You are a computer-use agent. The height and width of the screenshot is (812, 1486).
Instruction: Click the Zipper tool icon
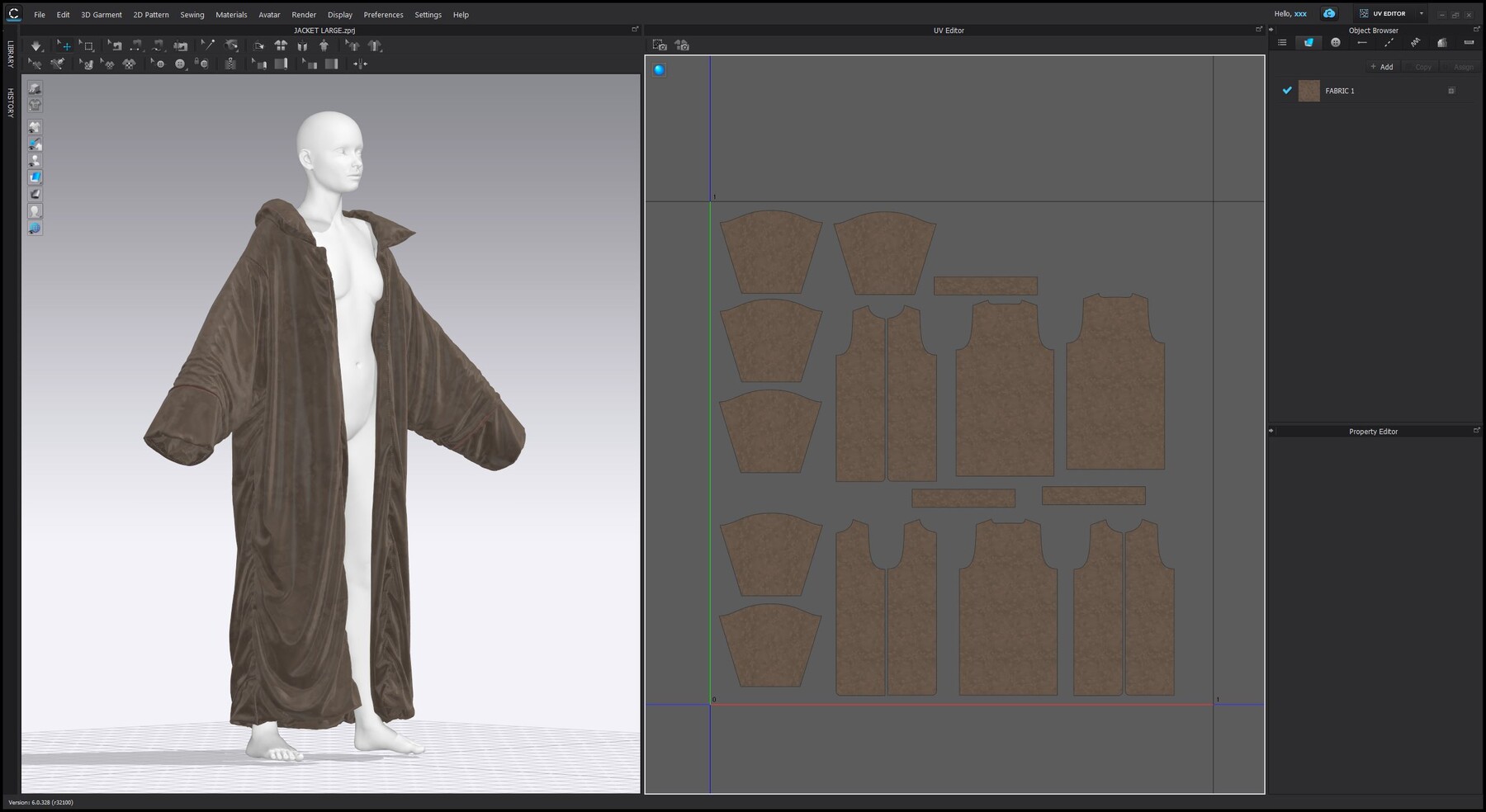tap(230, 64)
